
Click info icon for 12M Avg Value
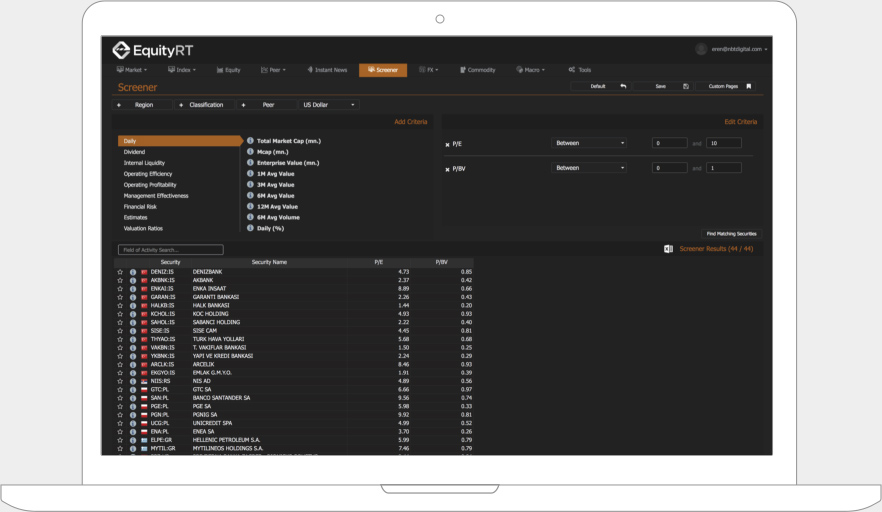(250, 206)
